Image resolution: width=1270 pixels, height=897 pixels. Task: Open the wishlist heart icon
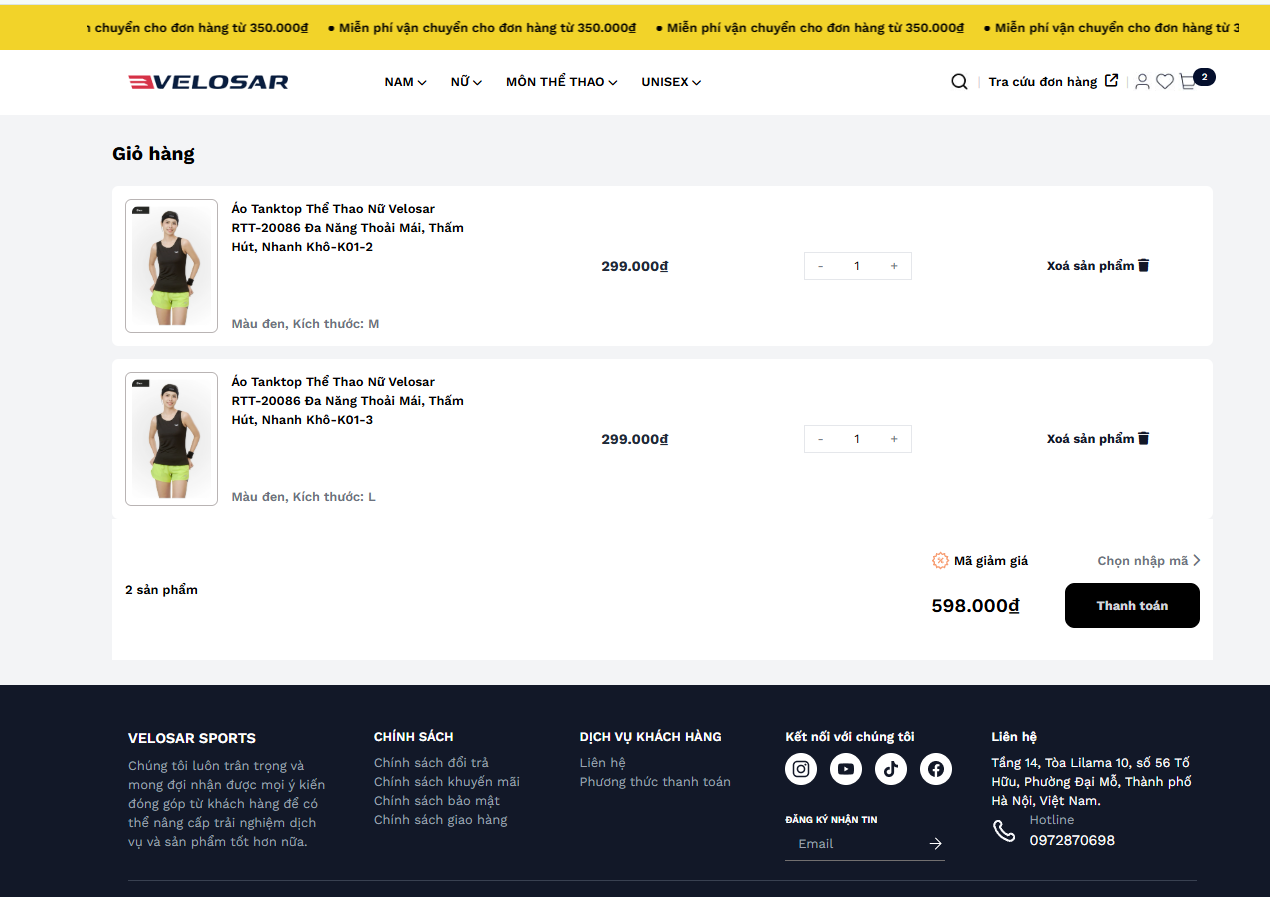1165,82
